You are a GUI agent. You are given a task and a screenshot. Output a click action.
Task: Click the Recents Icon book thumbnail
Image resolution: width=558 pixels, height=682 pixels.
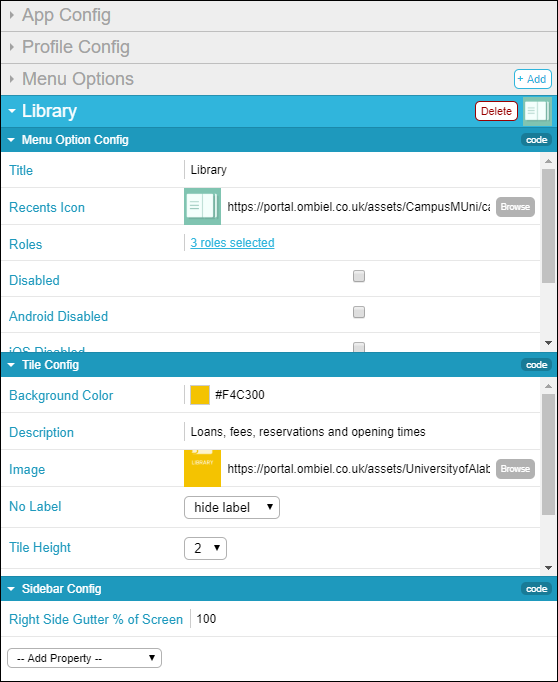tap(202, 206)
